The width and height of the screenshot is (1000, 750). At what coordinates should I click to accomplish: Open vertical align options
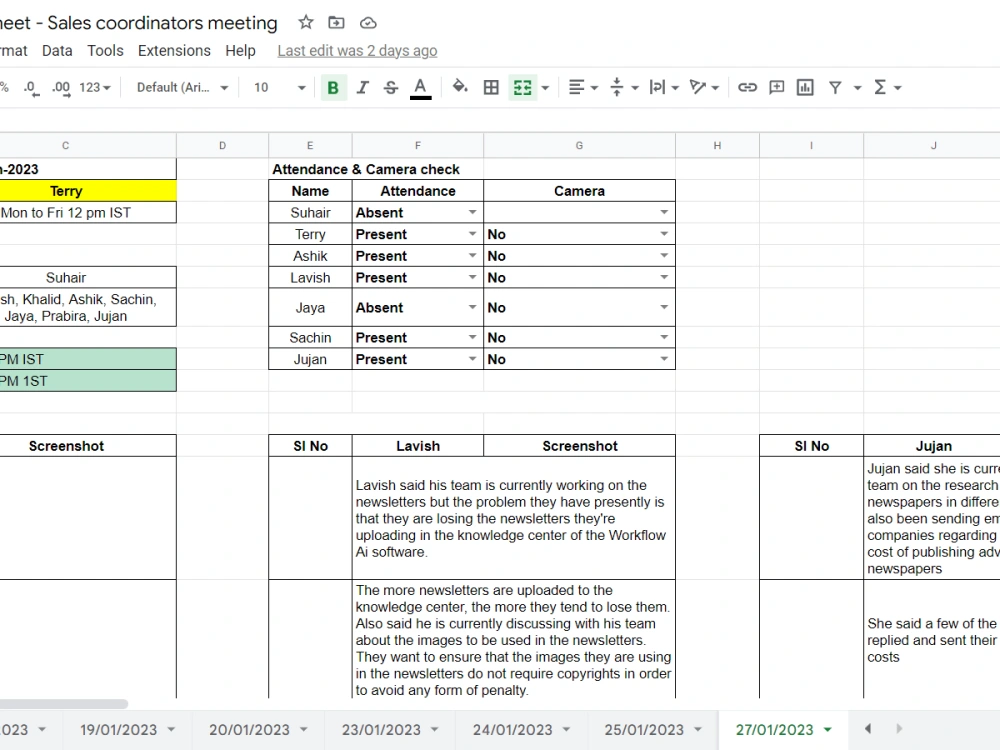pos(624,87)
